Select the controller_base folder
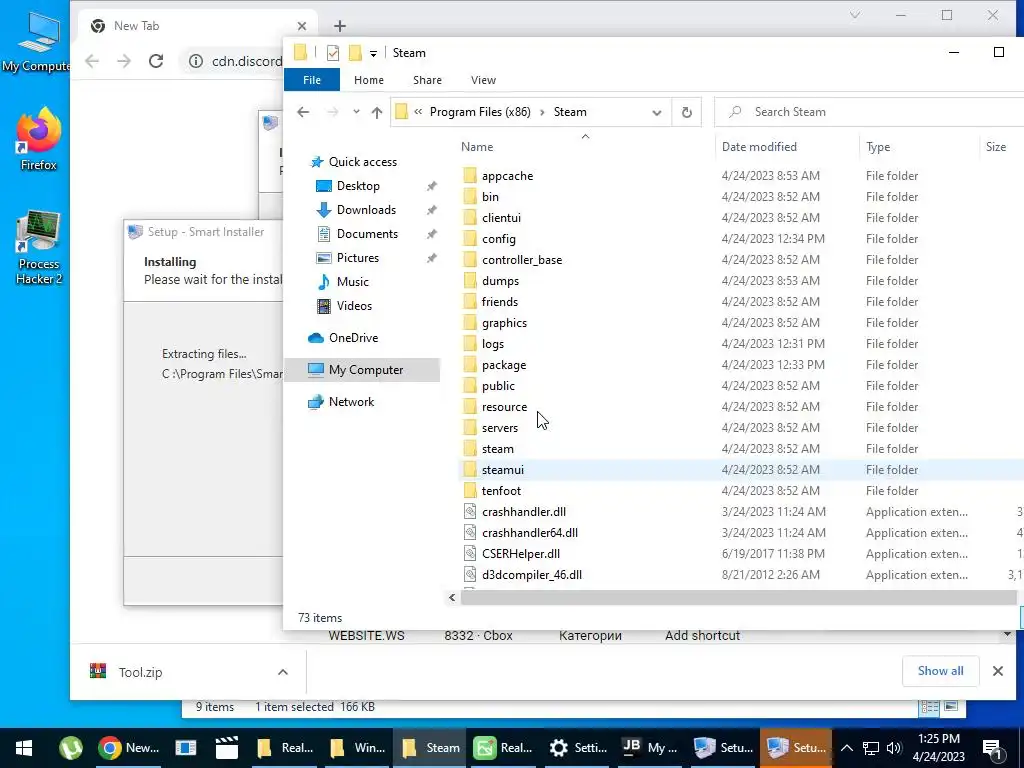The height and width of the screenshot is (768, 1024). [521, 259]
